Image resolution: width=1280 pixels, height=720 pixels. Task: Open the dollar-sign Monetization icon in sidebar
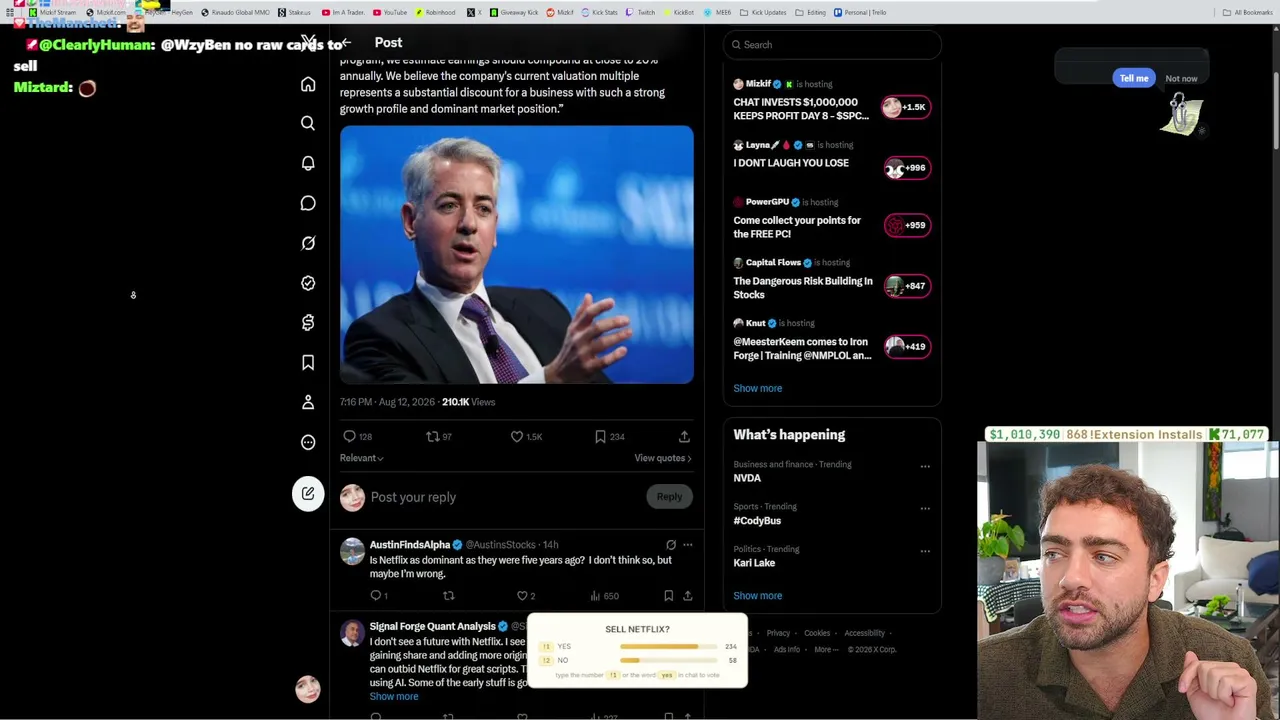click(x=308, y=322)
